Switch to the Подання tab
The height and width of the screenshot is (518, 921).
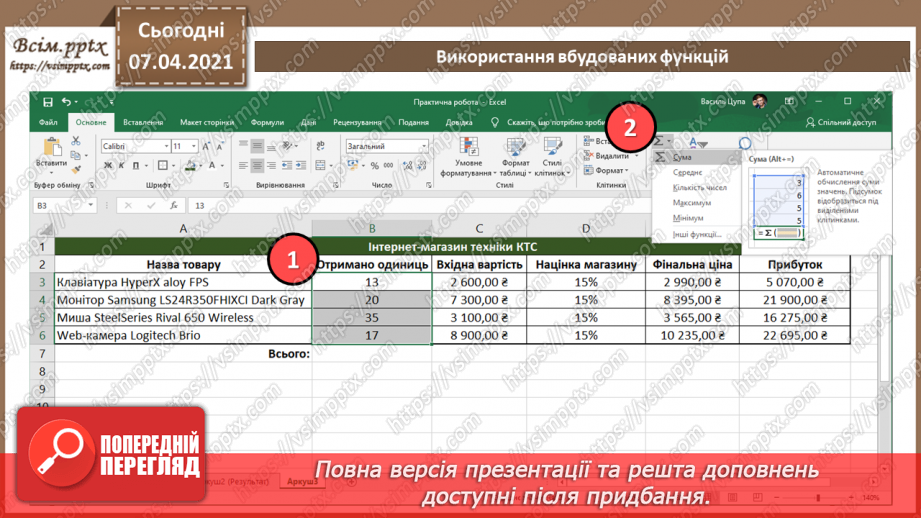(x=414, y=122)
